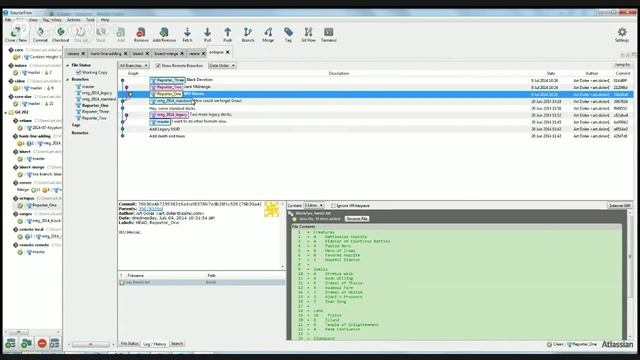This screenshot has height=360, width=640.
Task: Click the parent commit hash link
Action: (x=151, y=209)
